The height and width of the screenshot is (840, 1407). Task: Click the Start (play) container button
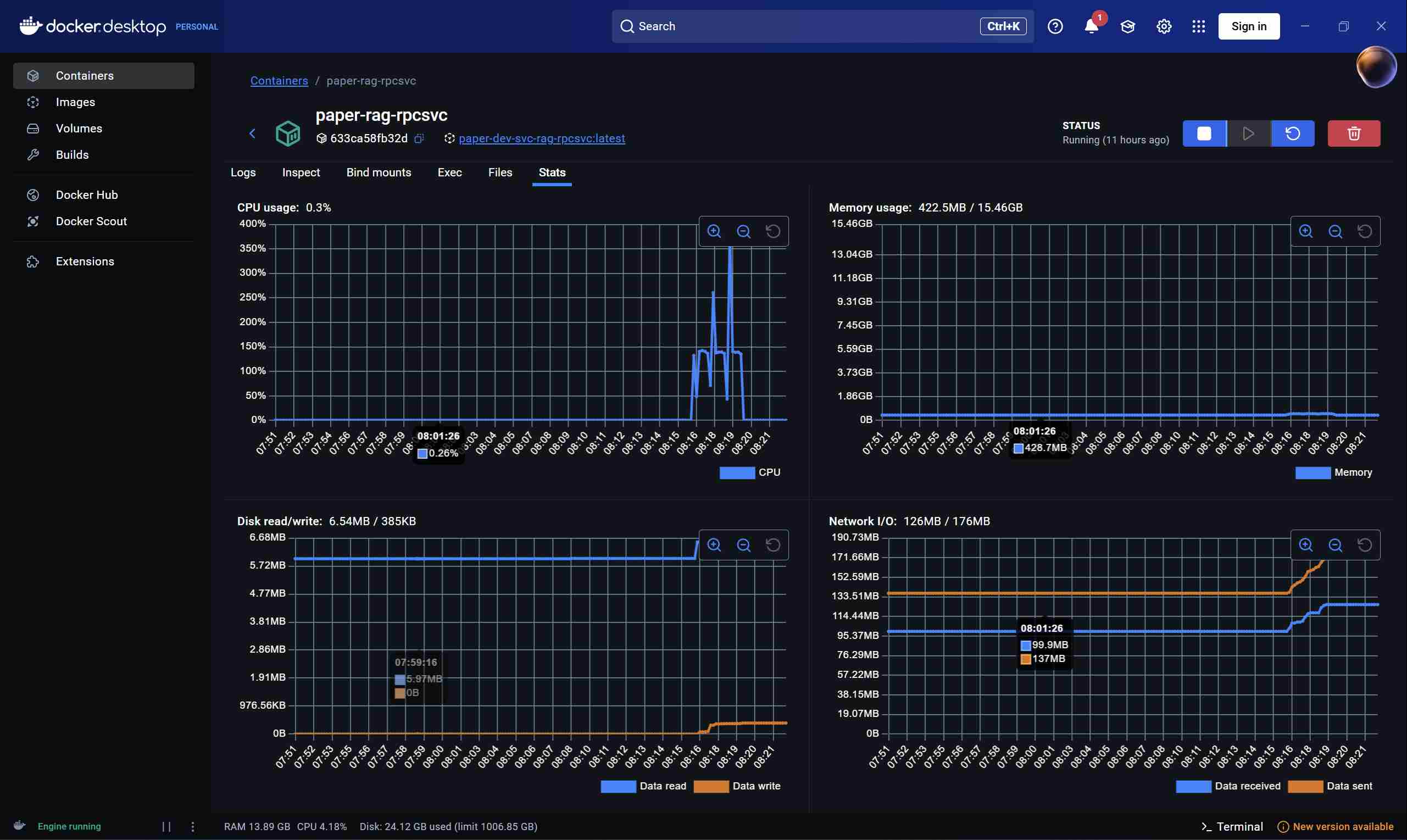tap(1249, 133)
